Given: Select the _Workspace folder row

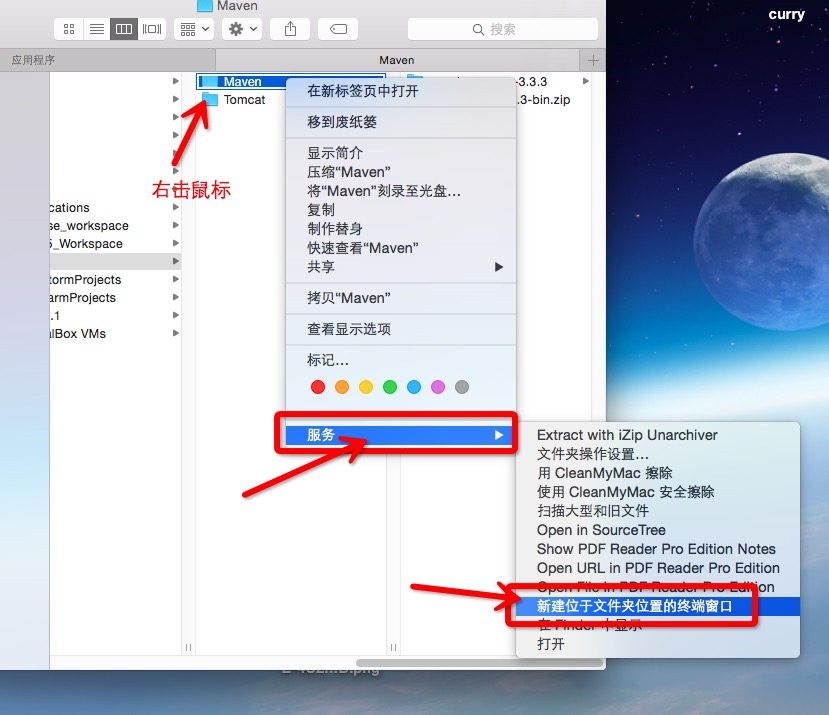Looking at the screenshot, I should [x=115, y=243].
